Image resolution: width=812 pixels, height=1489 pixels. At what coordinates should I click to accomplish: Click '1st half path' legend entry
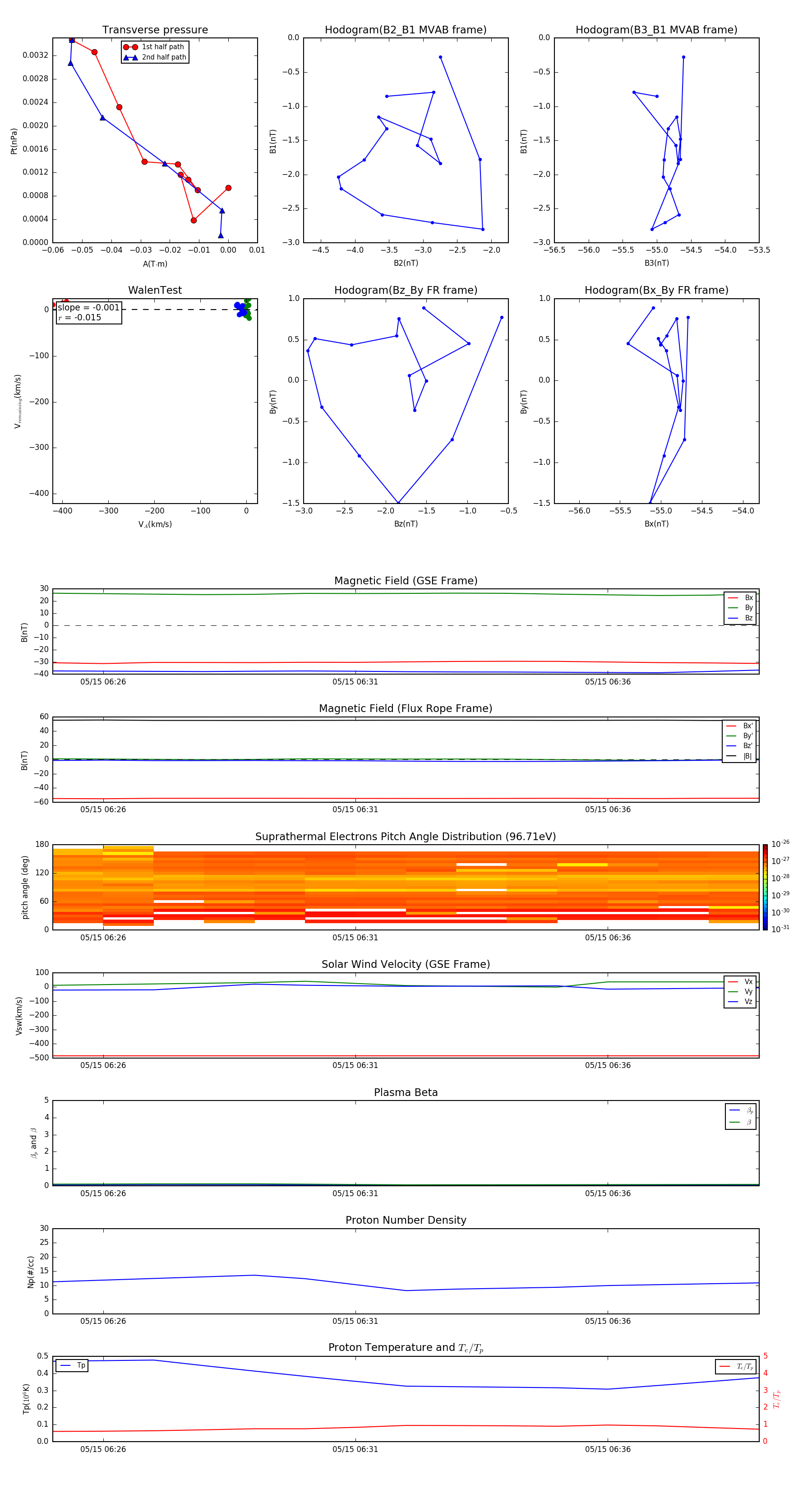154,47
